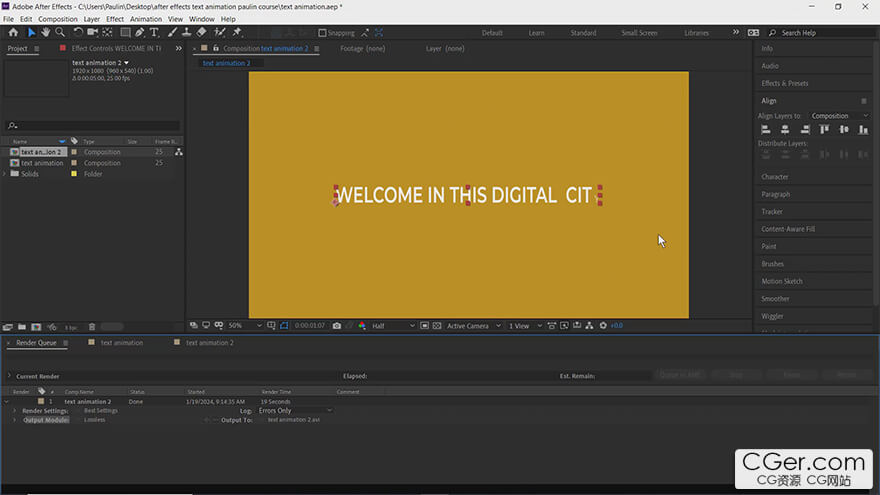The width and height of the screenshot is (880, 495).
Task: Click Lossless output module link
Action: tap(95, 420)
